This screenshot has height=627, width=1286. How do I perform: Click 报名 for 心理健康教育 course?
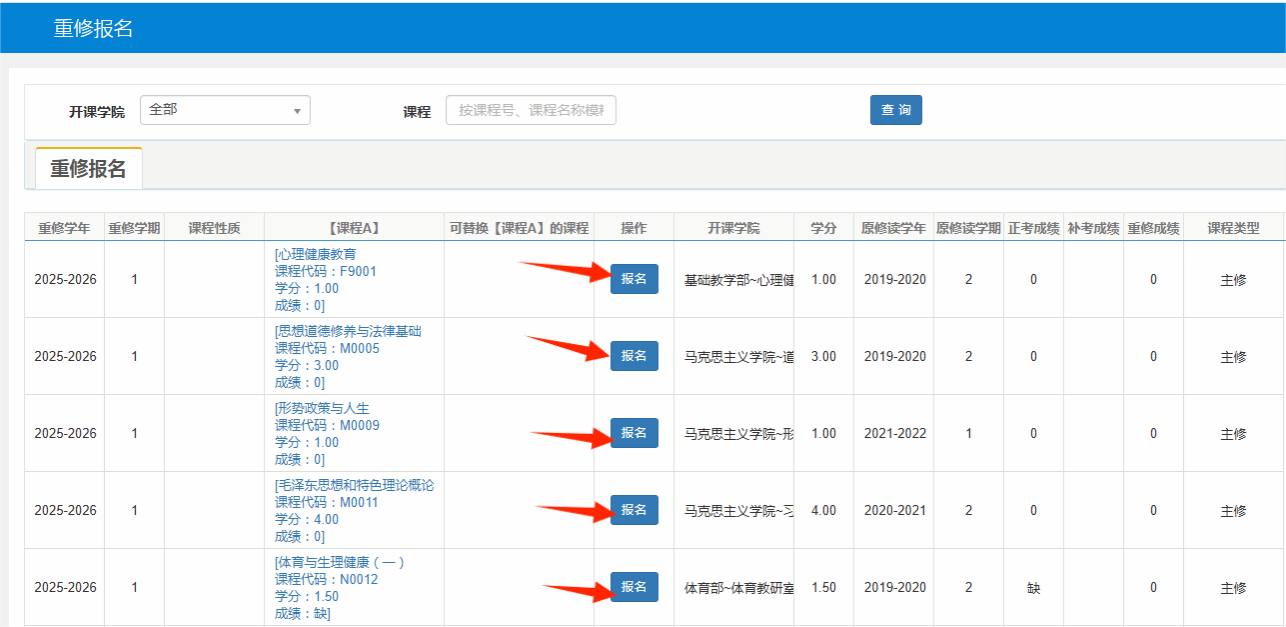click(x=634, y=279)
